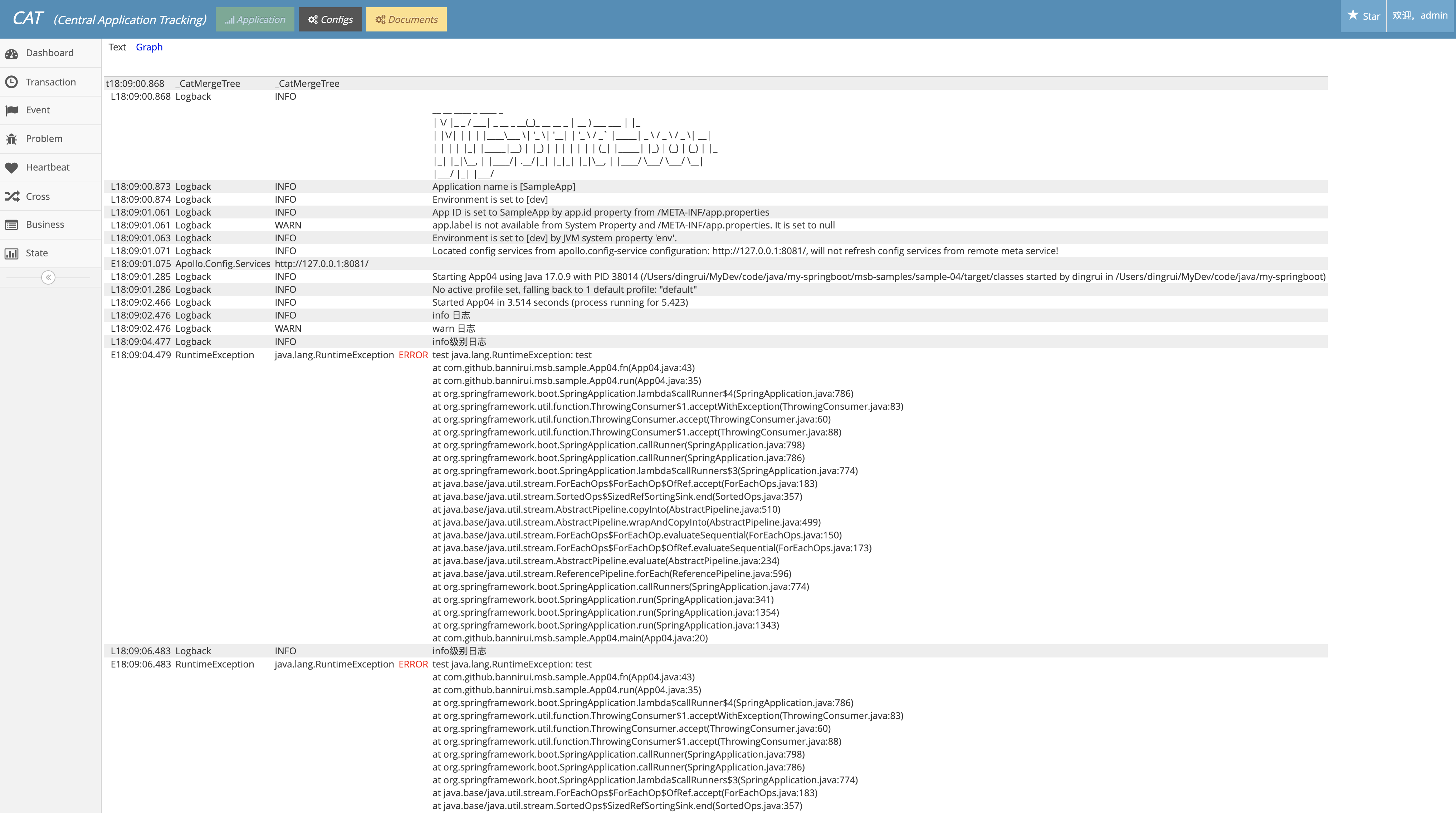Click the Star icon in header
The height and width of the screenshot is (813, 1456).
coord(1353,15)
